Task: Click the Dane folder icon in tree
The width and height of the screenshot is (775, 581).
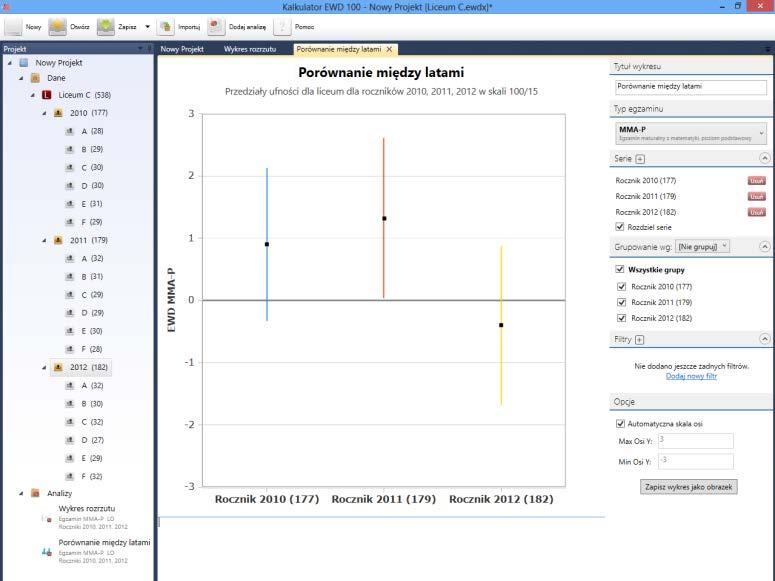Action: coord(35,78)
